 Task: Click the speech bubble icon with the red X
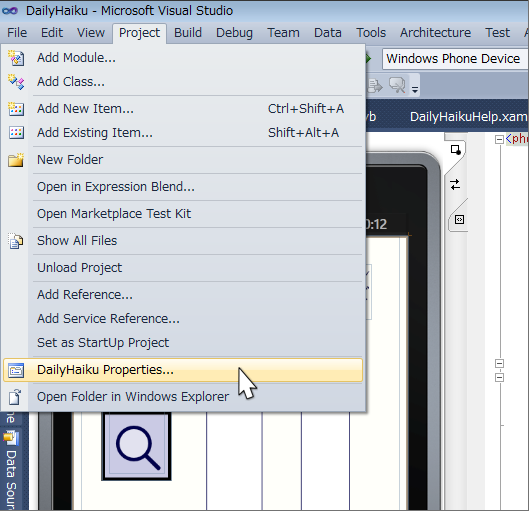click(x=397, y=85)
